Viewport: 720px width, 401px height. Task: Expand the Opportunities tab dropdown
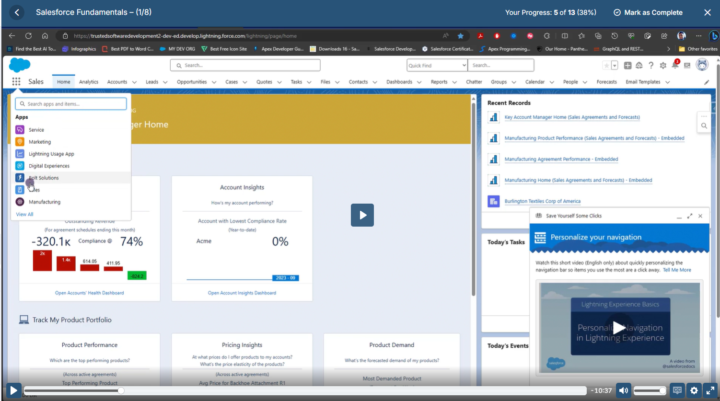(x=214, y=82)
